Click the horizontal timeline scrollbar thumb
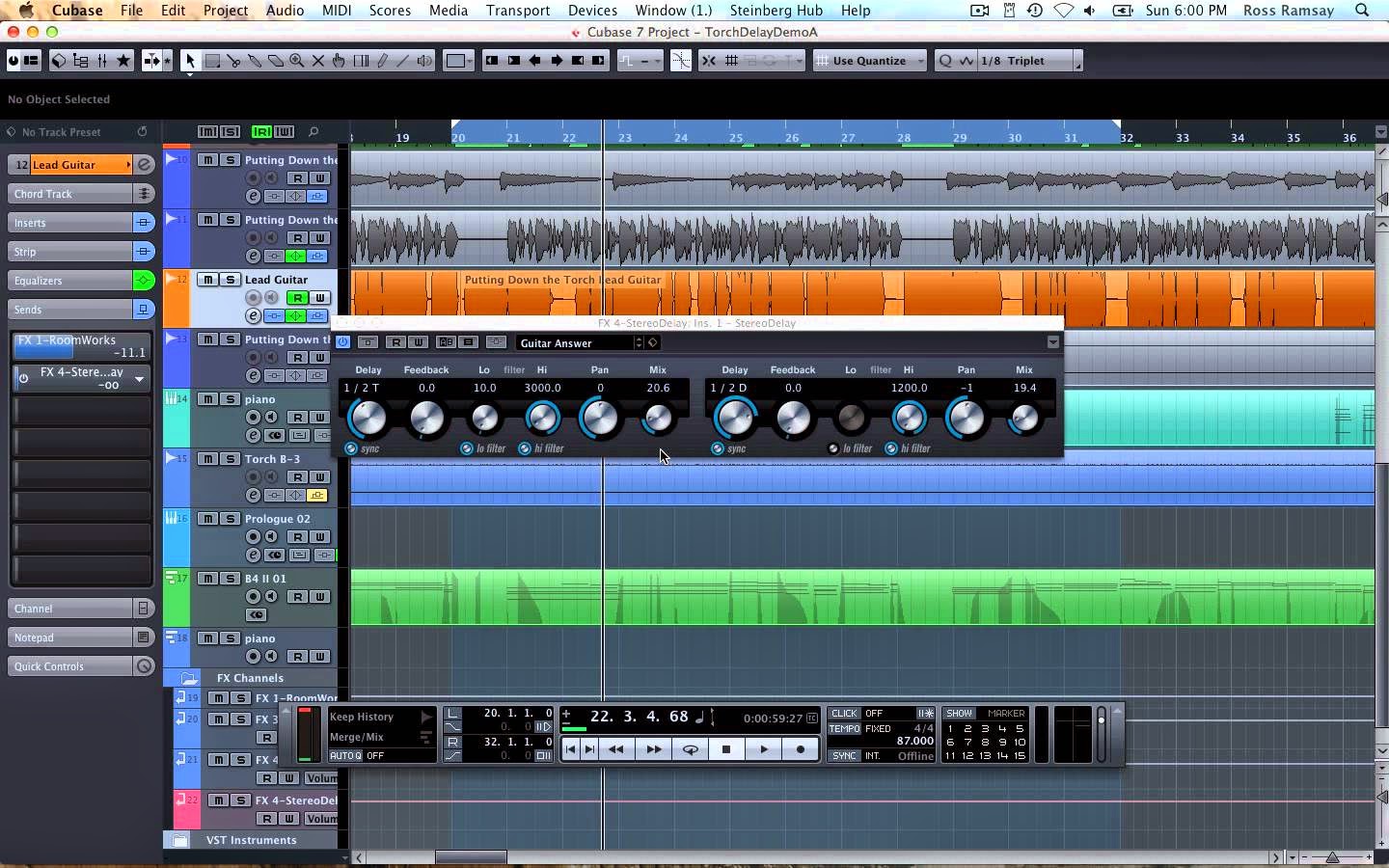The width and height of the screenshot is (1389, 868). click(471, 857)
